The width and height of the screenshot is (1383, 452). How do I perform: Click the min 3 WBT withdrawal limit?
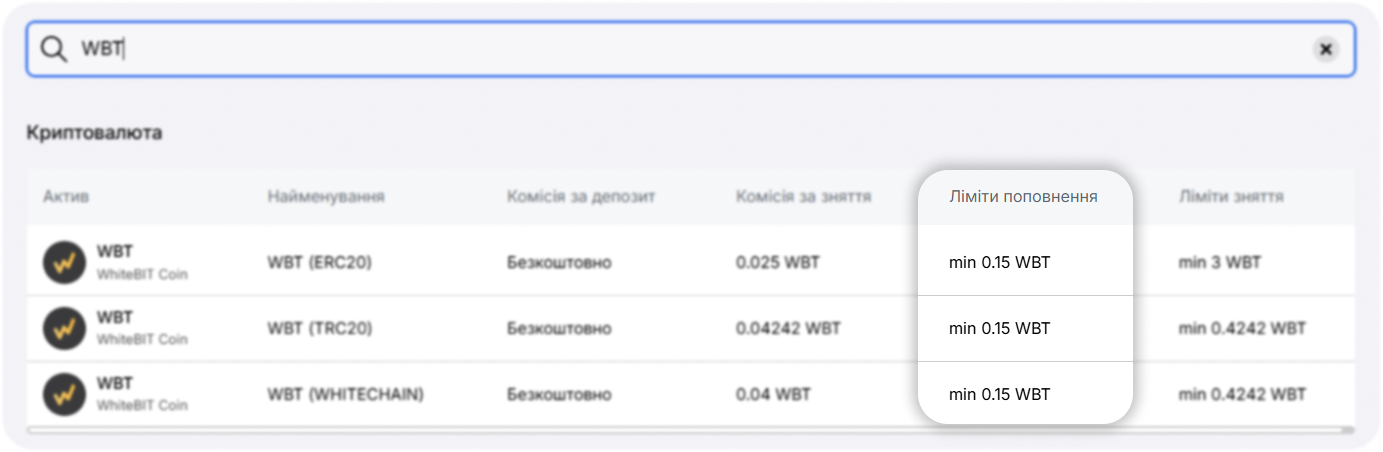[x=1219, y=262]
